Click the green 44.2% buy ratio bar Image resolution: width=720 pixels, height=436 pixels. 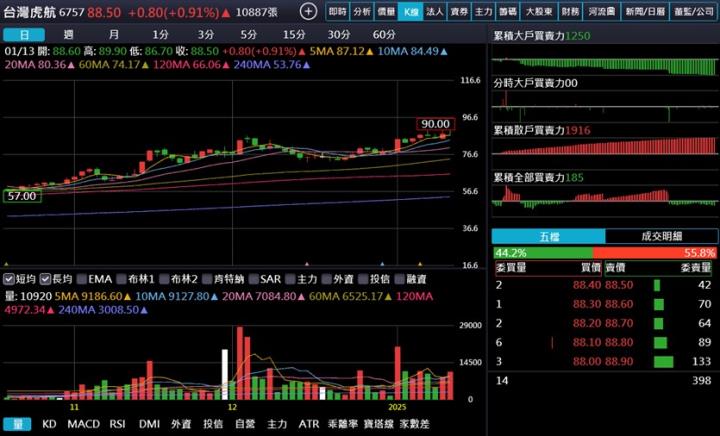543,253
